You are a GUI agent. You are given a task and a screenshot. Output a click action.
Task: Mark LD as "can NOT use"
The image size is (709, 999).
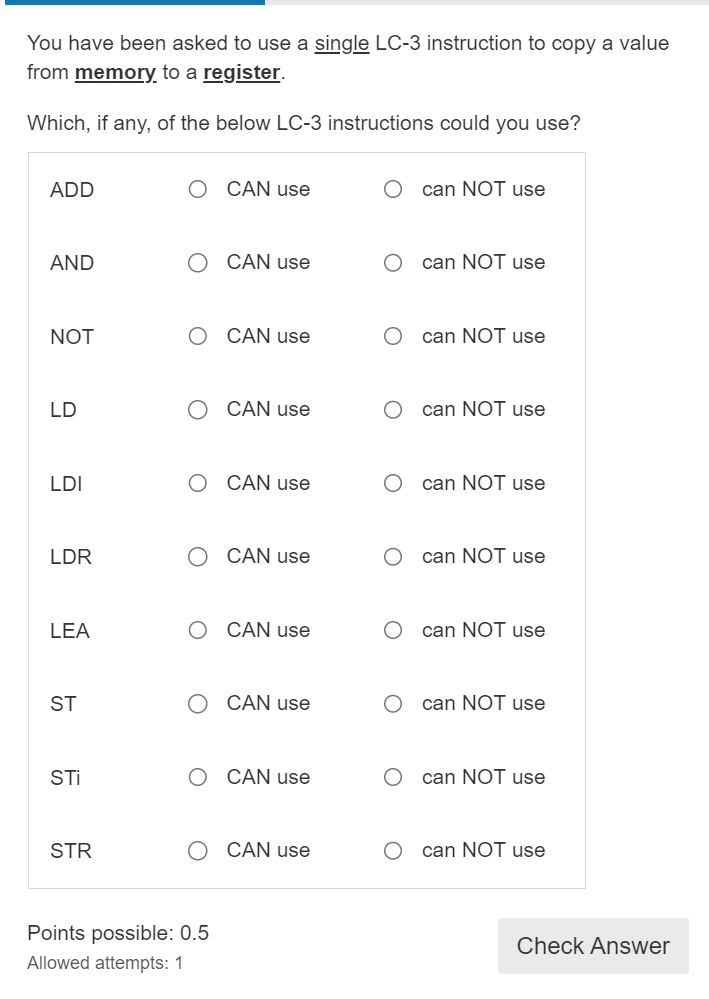[x=392, y=409]
